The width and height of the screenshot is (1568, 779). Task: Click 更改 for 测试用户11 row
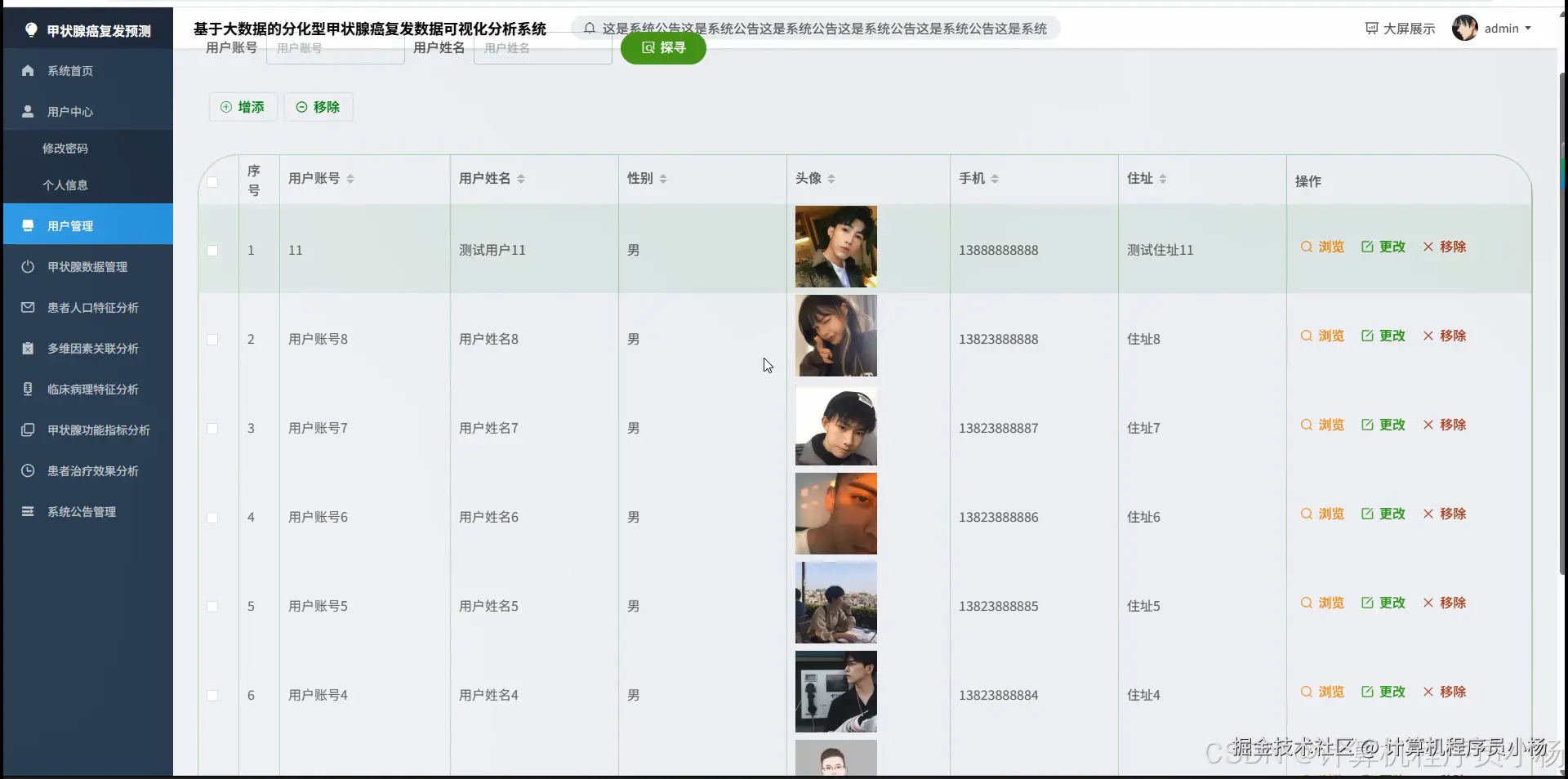pyautogui.click(x=1383, y=247)
